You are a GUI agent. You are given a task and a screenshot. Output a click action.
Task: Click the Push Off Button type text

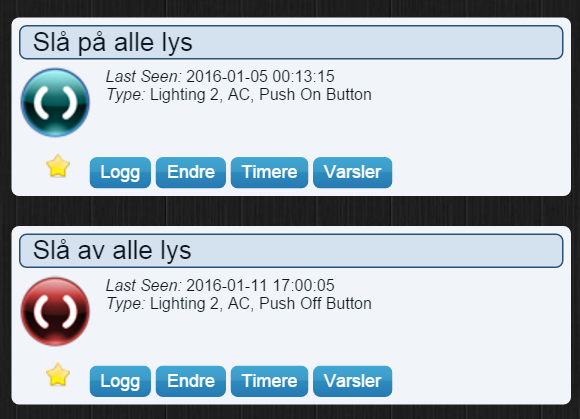(315, 304)
